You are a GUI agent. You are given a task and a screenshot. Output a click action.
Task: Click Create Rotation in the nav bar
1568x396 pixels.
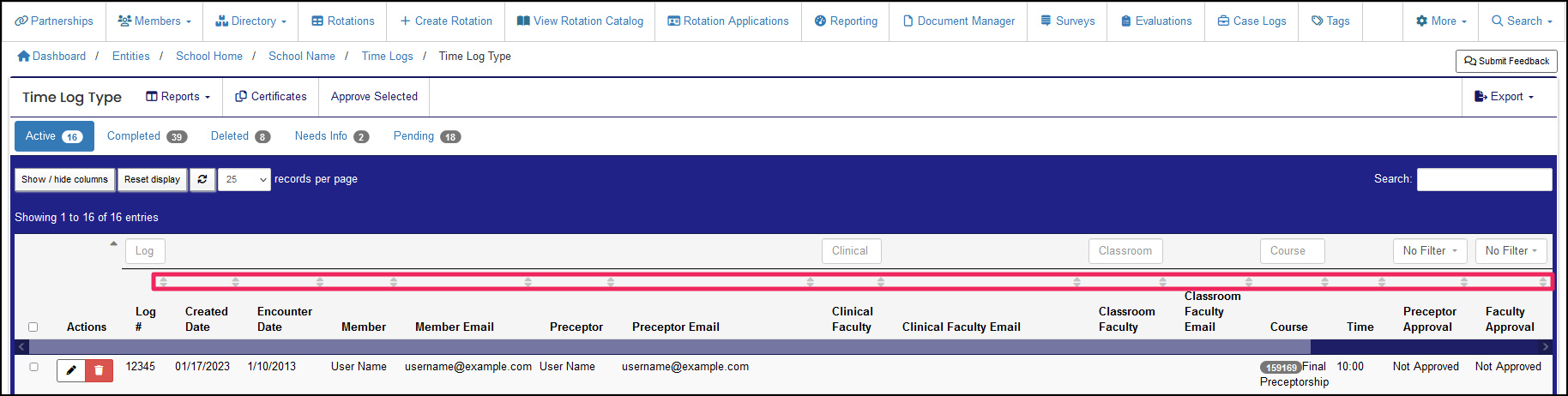(x=446, y=21)
